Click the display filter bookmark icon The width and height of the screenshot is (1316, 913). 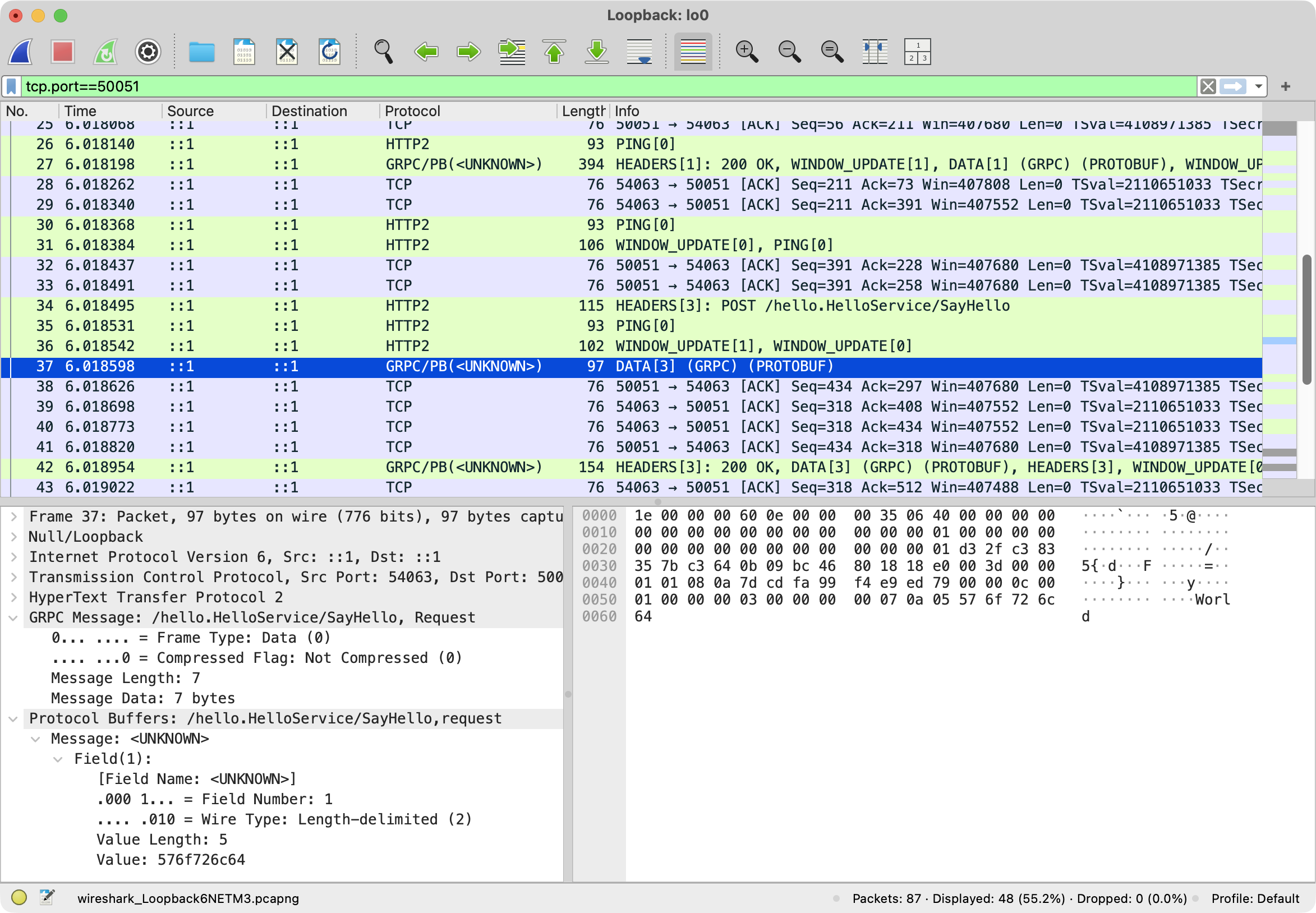pyautogui.click(x=11, y=86)
